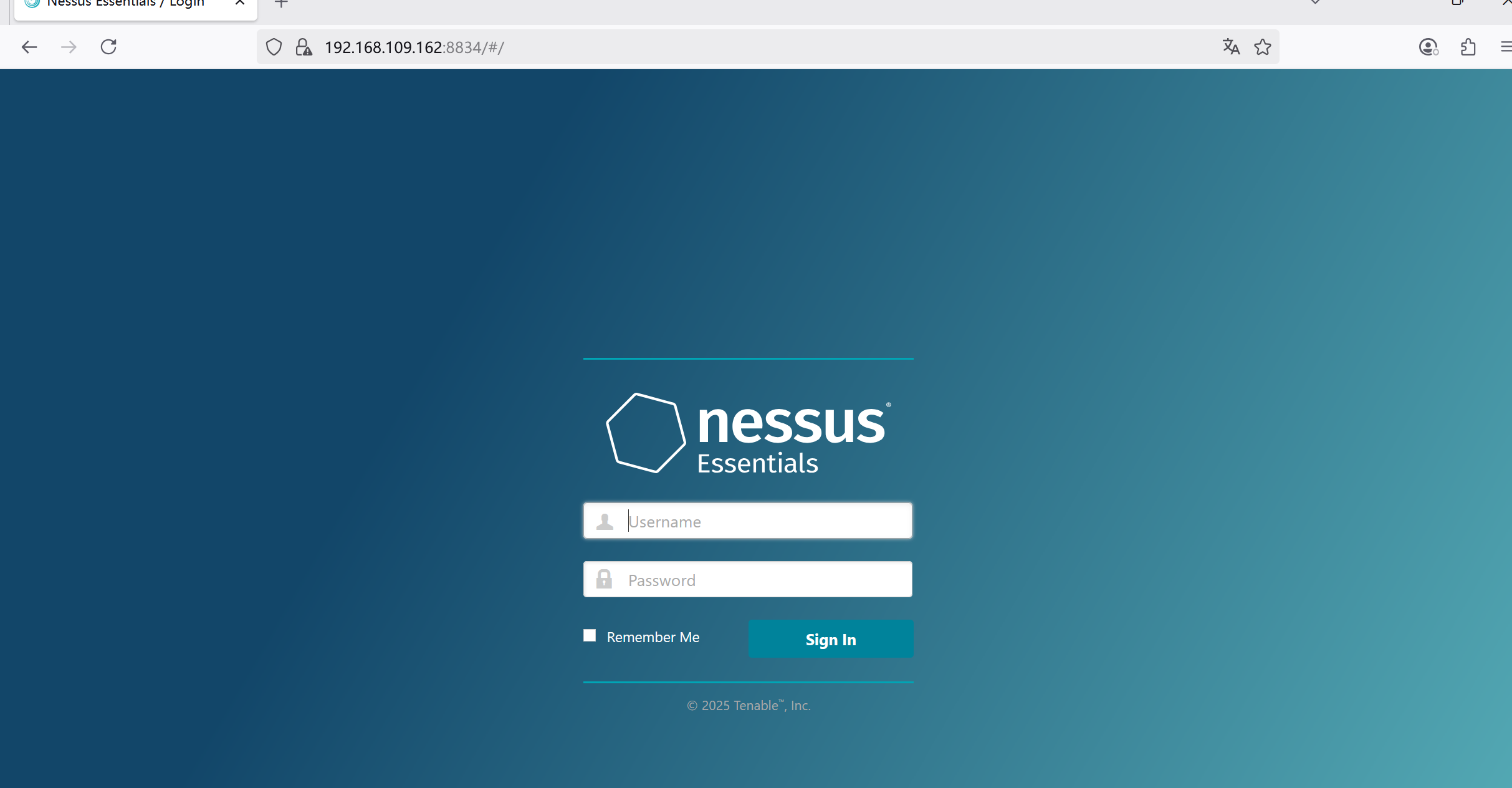Click the Essentials logo text

[x=757, y=464]
